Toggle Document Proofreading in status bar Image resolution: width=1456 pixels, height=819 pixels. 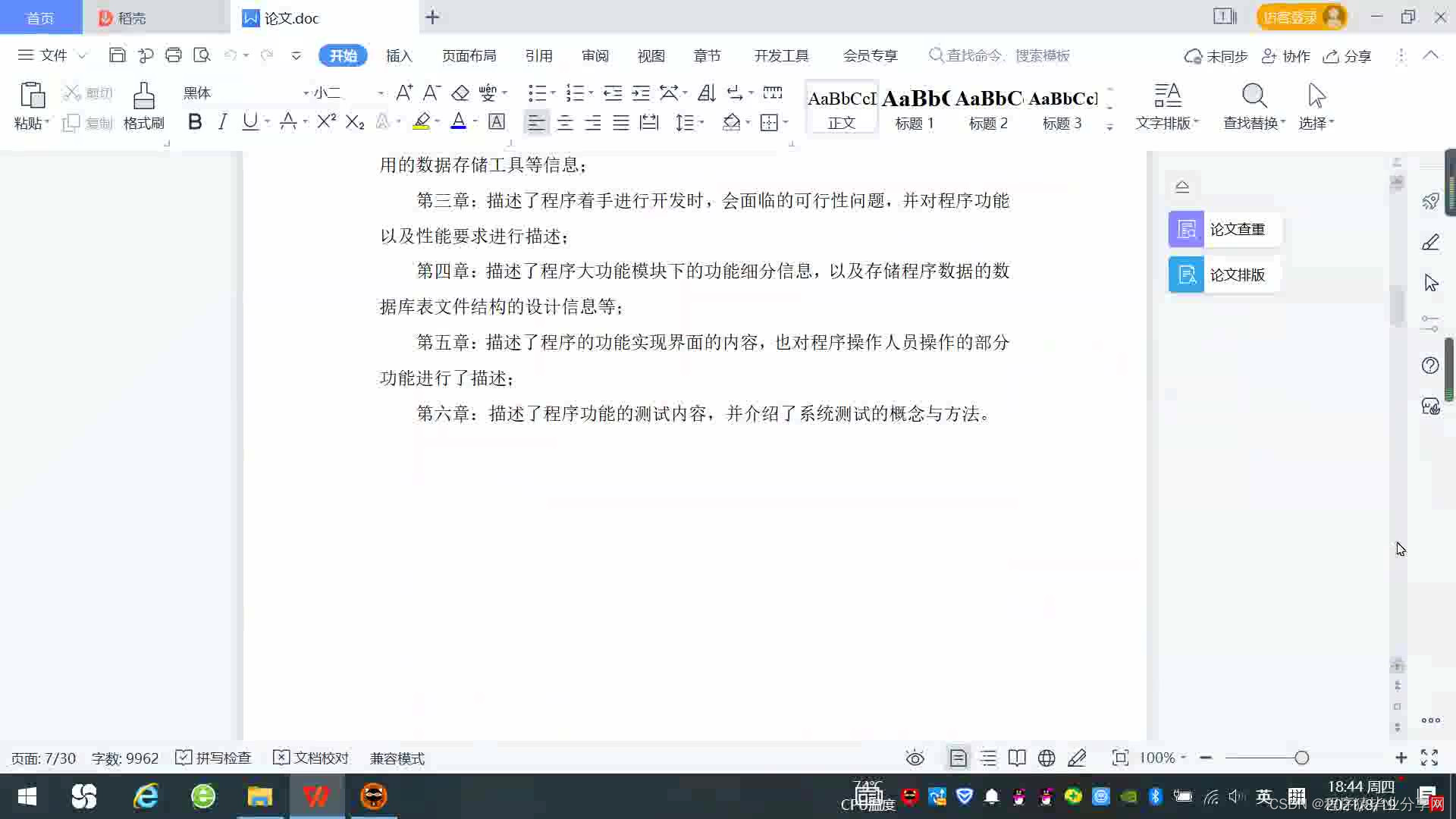tap(311, 758)
